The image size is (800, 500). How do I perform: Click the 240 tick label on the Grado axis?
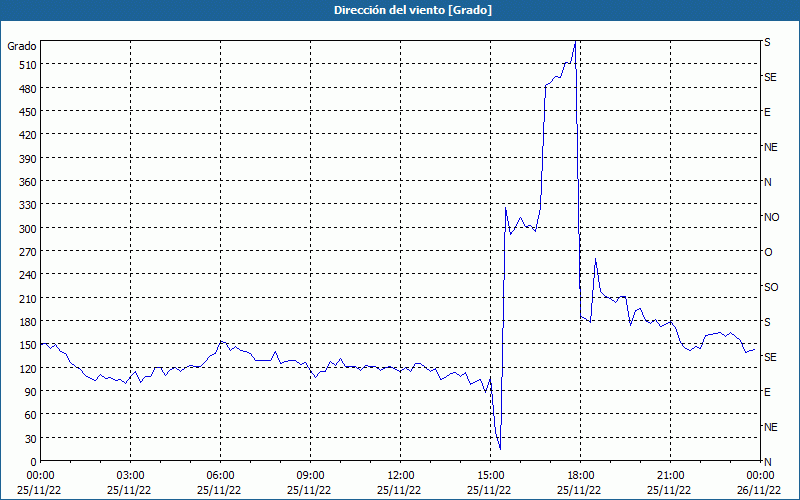pos(29,275)
